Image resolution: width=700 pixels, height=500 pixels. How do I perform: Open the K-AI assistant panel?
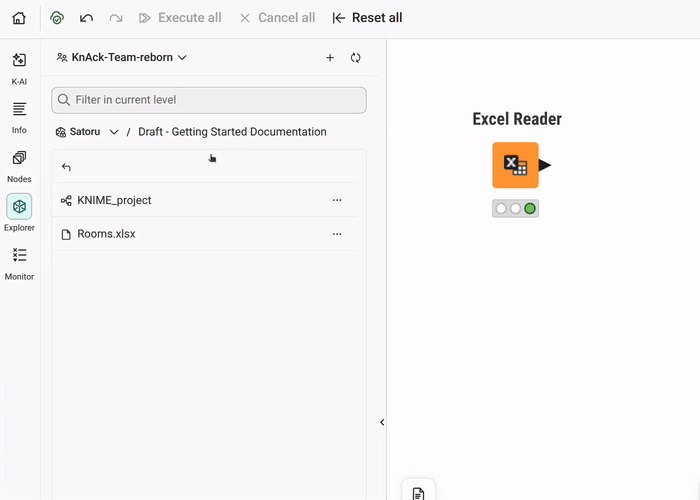pos(19,68)
